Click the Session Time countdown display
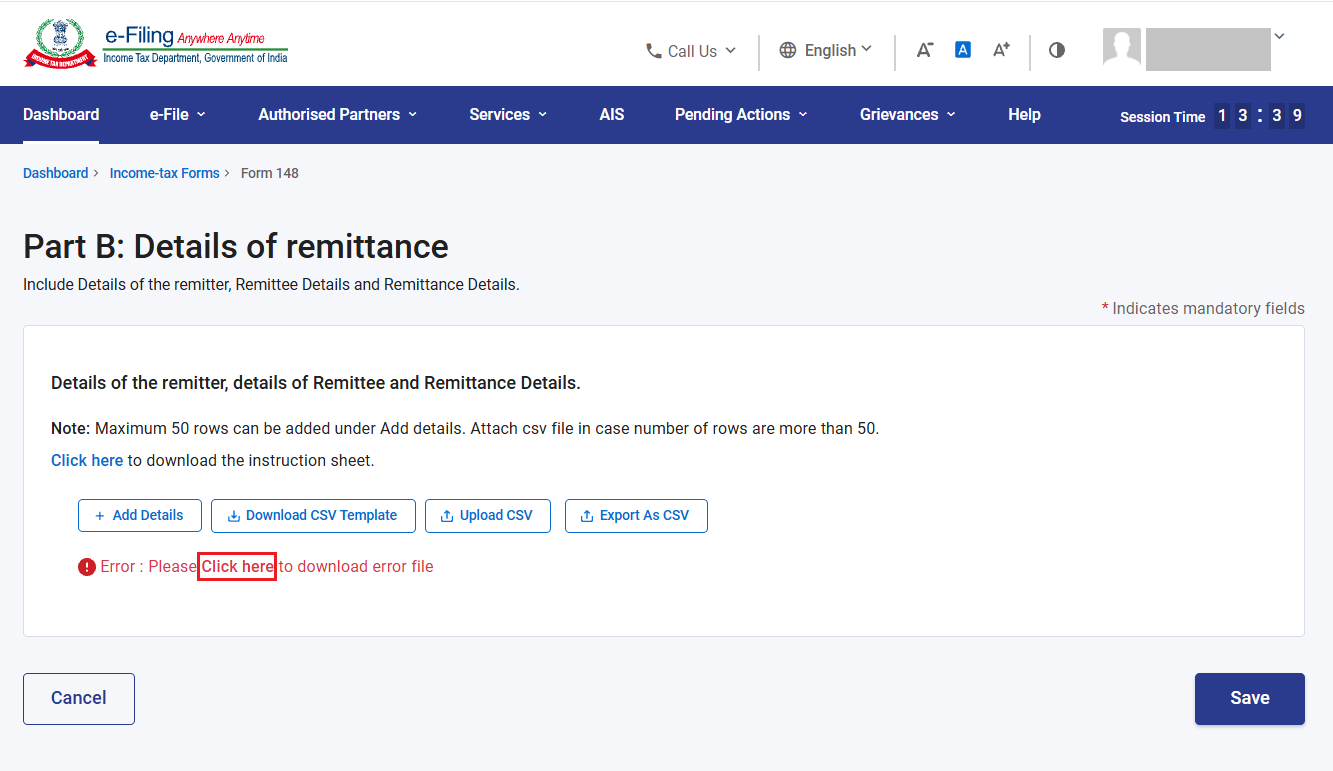The width and height of the screenshot is (1333, 771). (1259, 116)
